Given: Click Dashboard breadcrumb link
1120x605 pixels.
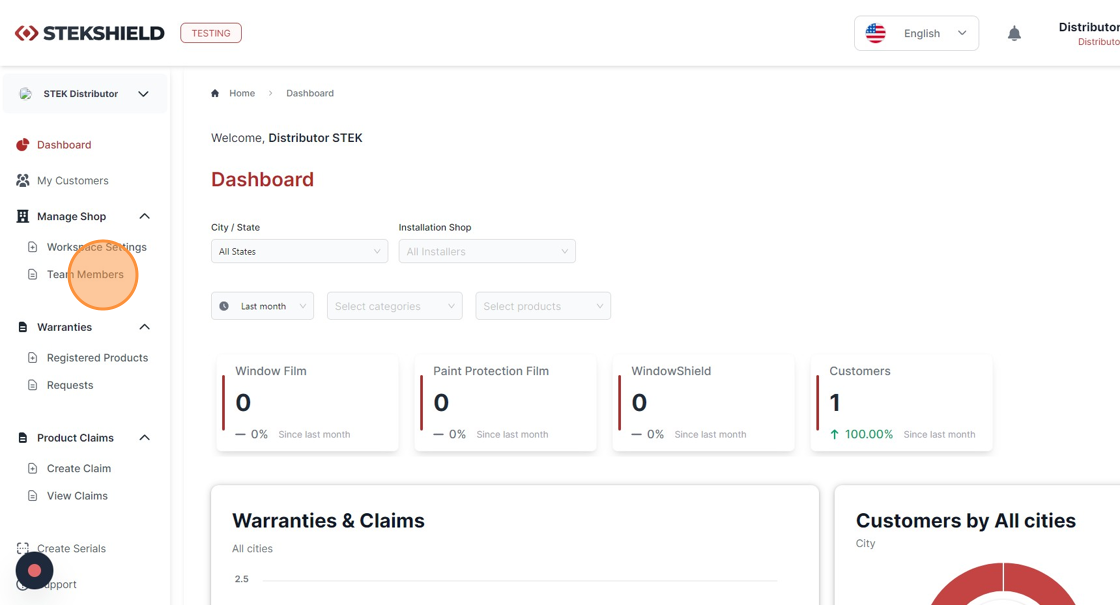Looking at the screenshot, I should click(x=310, y=93).
